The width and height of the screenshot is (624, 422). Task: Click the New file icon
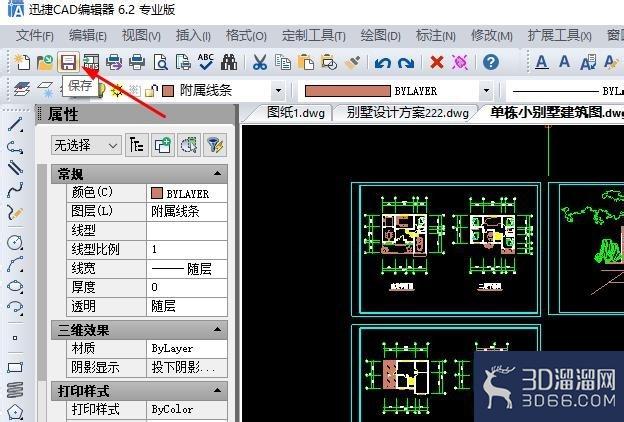click(21, 62)
